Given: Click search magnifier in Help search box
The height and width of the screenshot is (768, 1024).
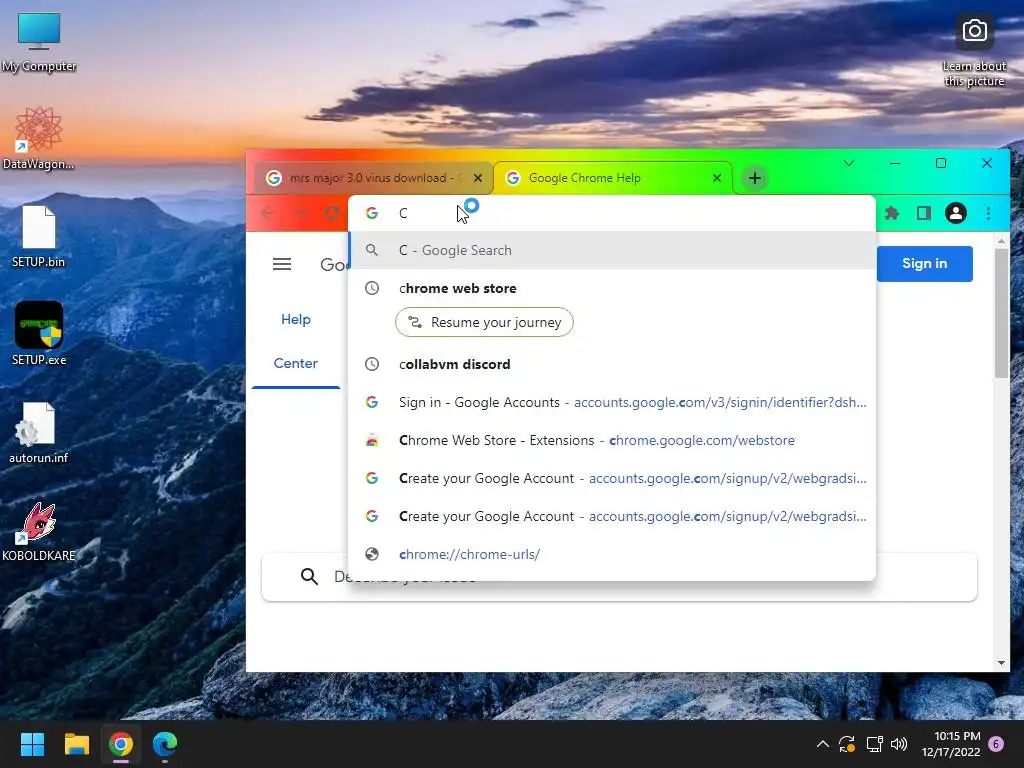Looking at the screenshot, I should [x=309, y=576].
